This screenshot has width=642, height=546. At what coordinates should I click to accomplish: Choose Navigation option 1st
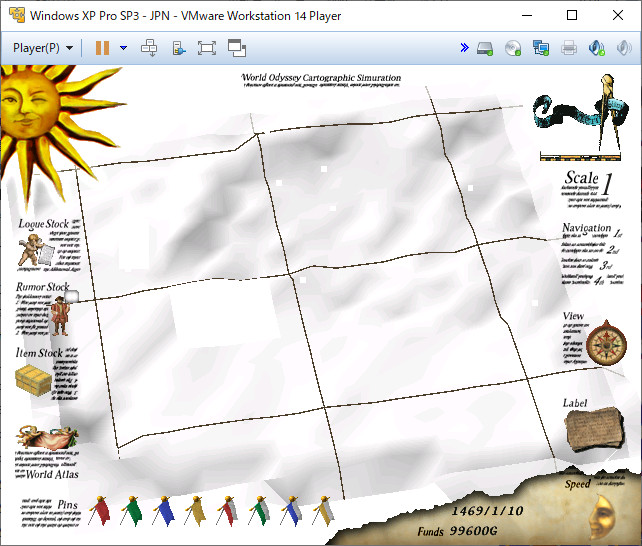617,234
